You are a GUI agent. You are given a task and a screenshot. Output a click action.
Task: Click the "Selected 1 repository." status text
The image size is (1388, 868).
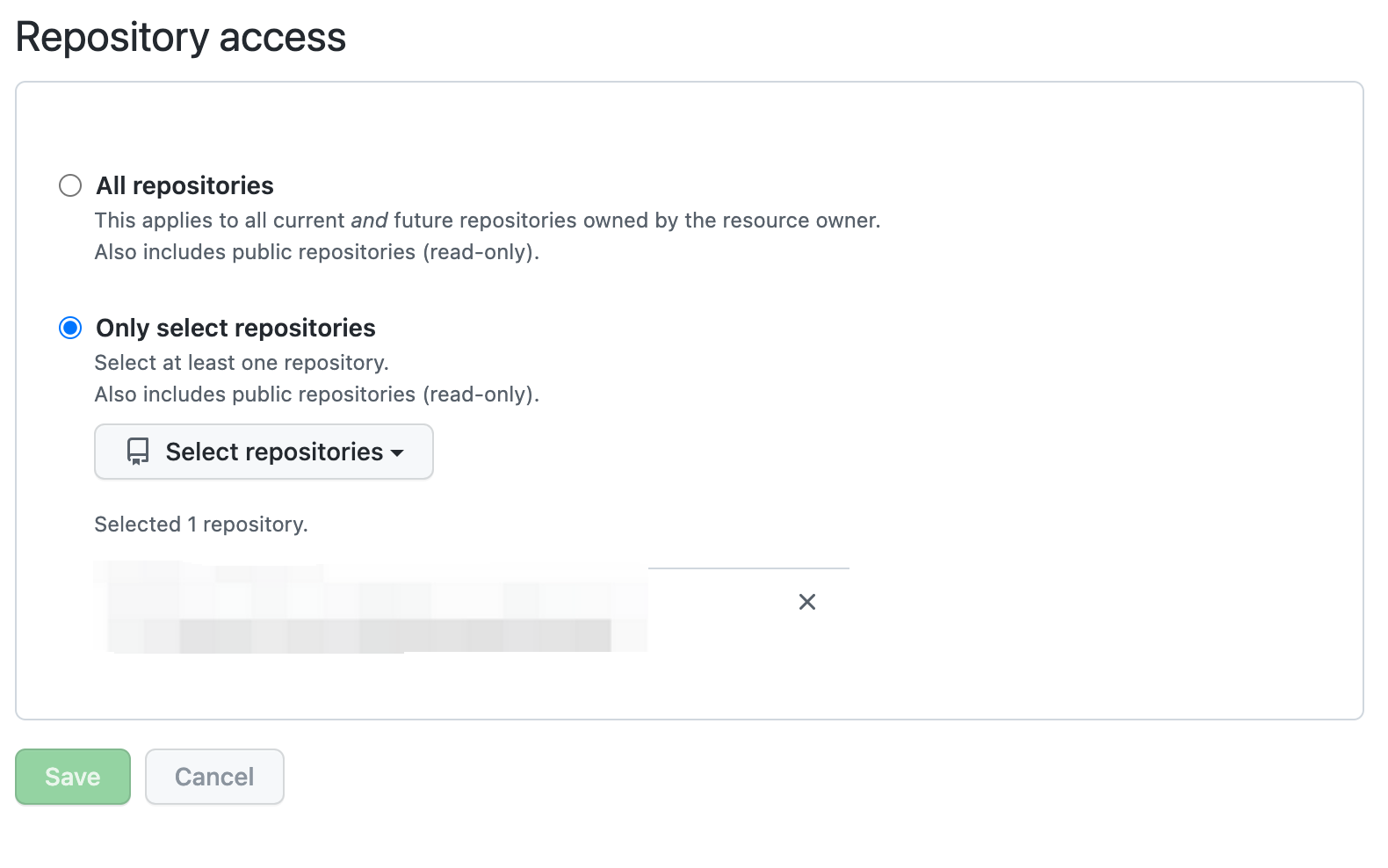coord(201,524)
